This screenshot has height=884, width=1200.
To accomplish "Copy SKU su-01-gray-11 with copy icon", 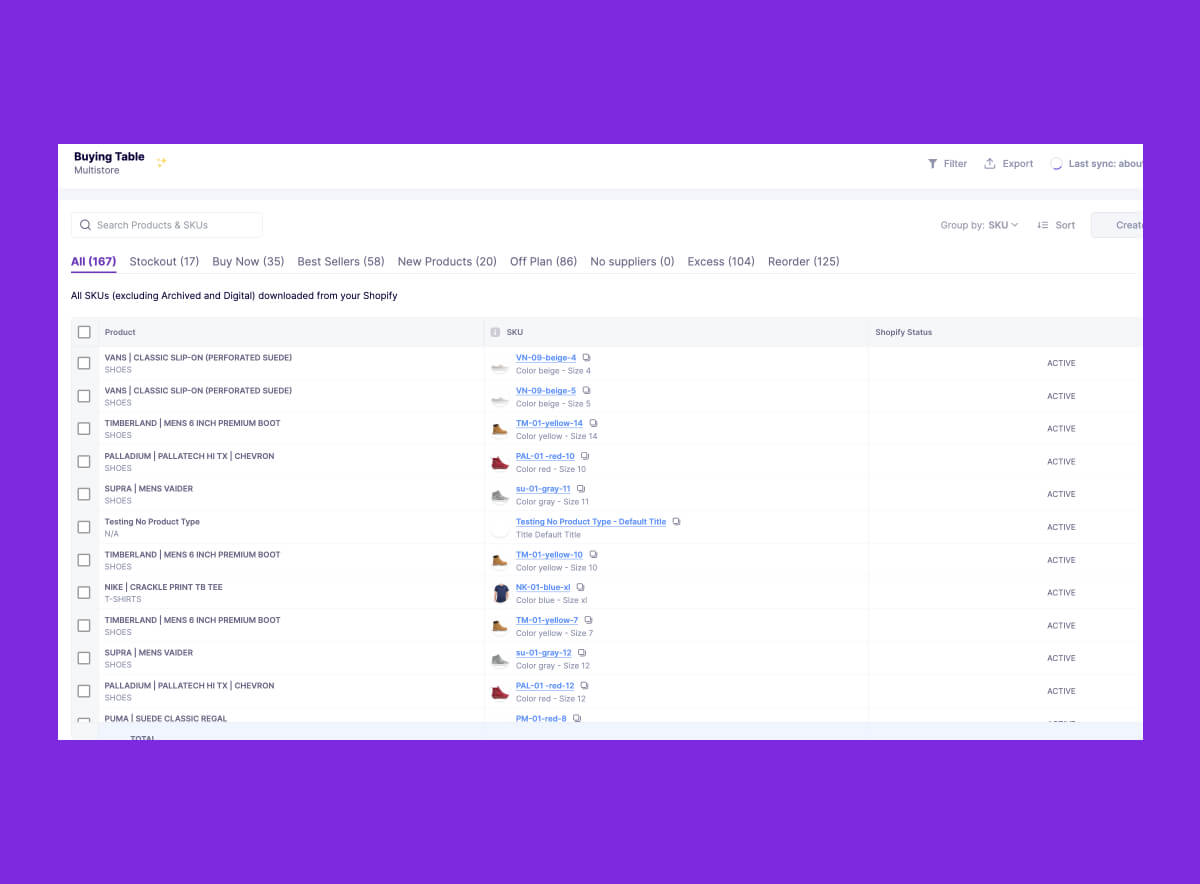I will [581, 489].
